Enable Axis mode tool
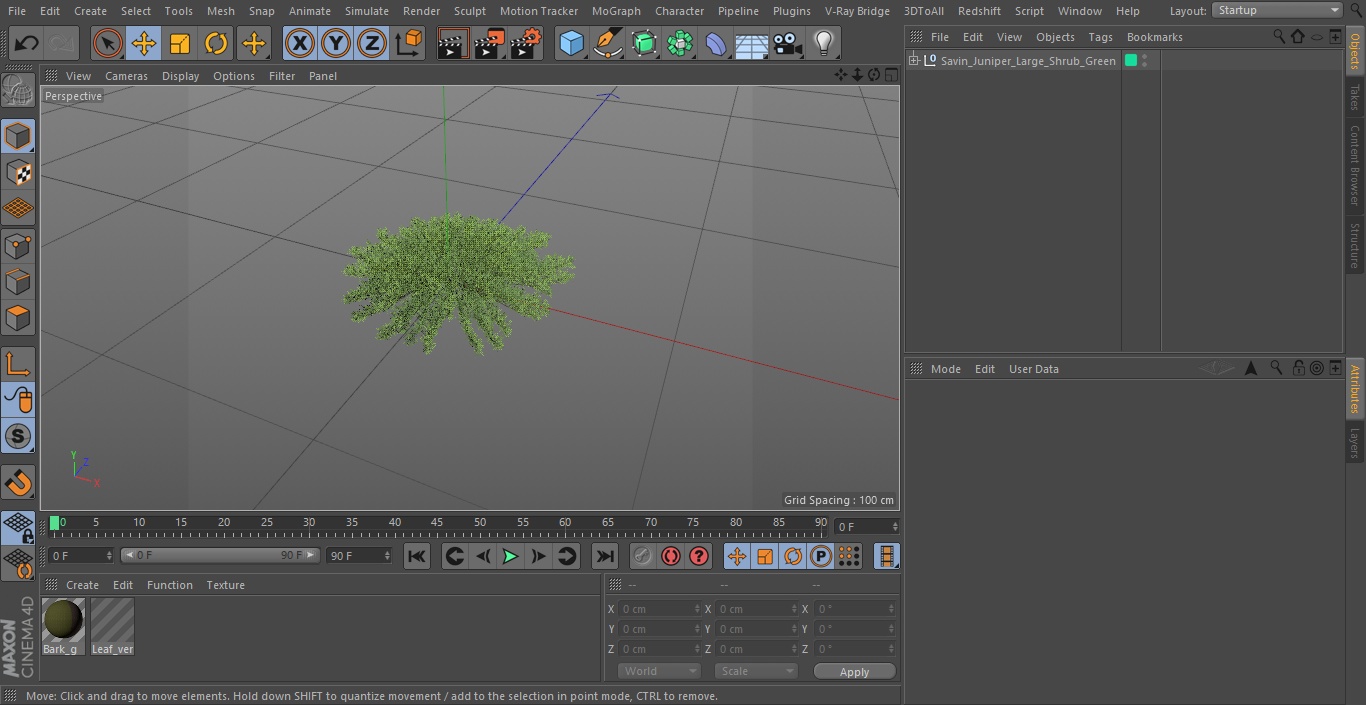The width and height of the screenshot is (1366, 705). pyautogui.click(x=18, y=363)
